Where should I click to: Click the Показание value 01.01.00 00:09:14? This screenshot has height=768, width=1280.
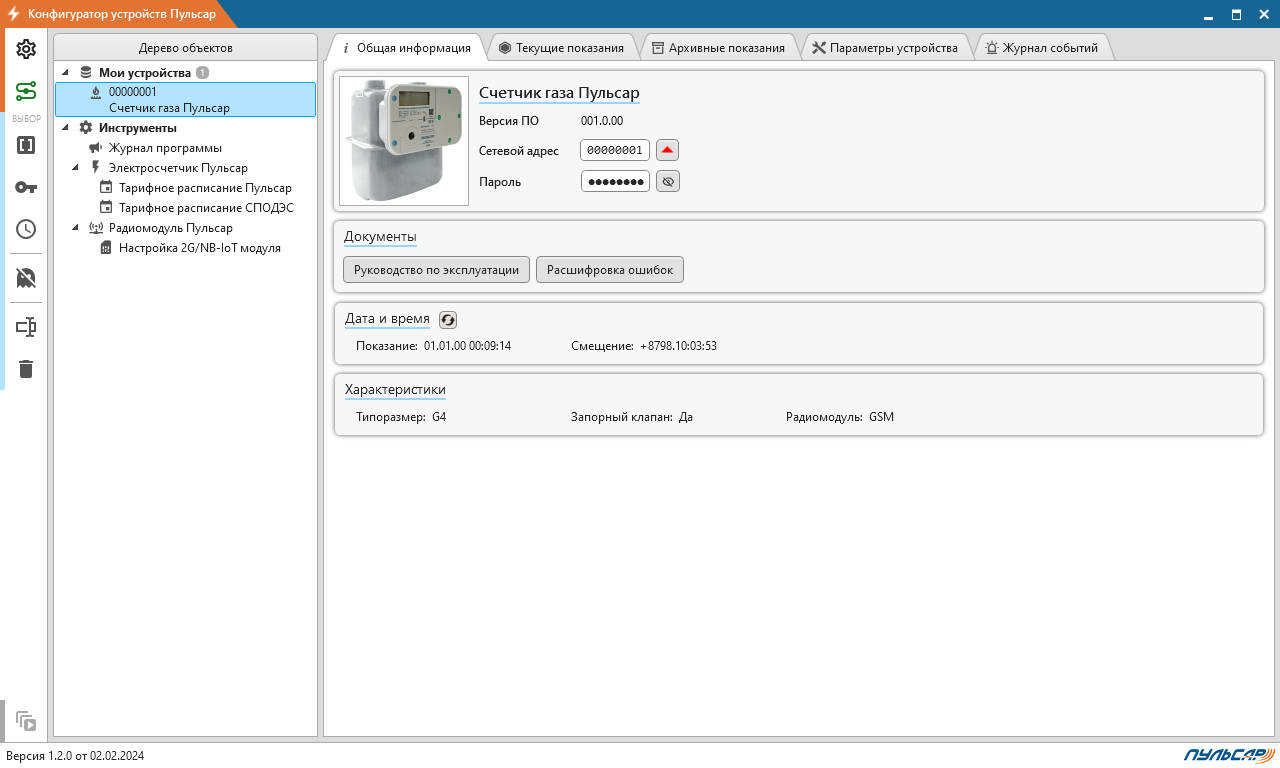pos(467,346)
